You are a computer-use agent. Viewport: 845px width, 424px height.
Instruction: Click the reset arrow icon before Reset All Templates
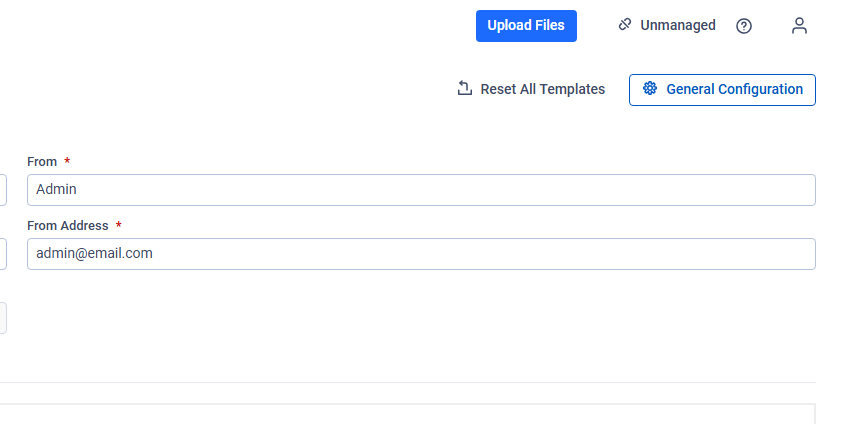point(464,89)
